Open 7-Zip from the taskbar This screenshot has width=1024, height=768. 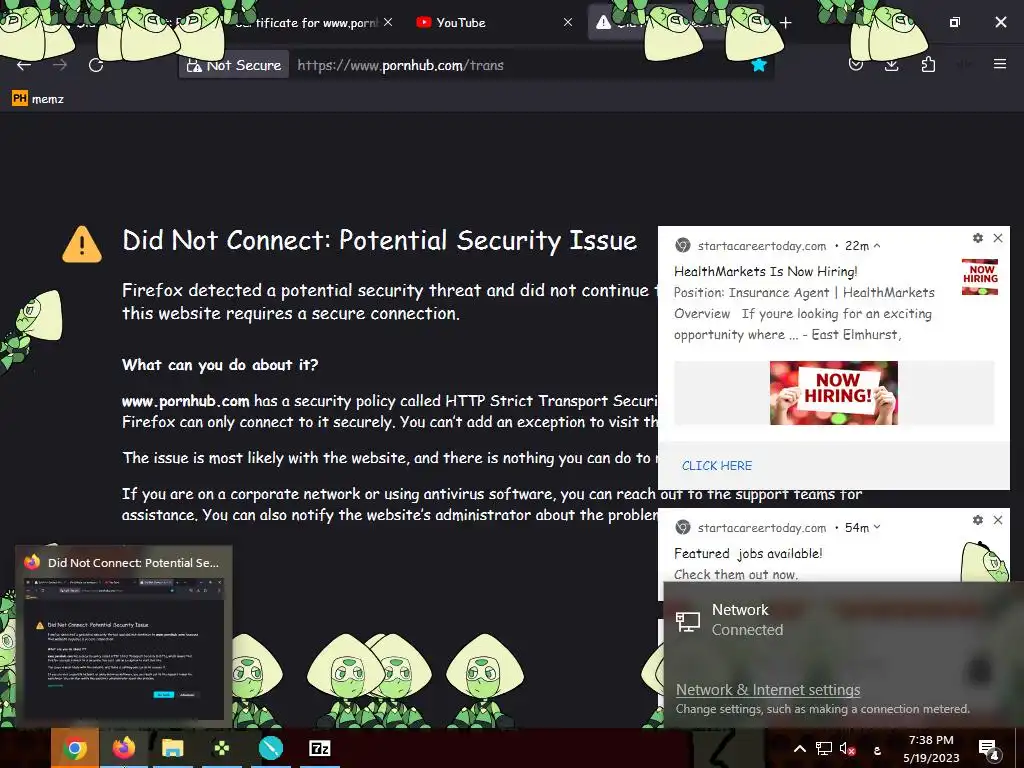click(x=319, y=748)
